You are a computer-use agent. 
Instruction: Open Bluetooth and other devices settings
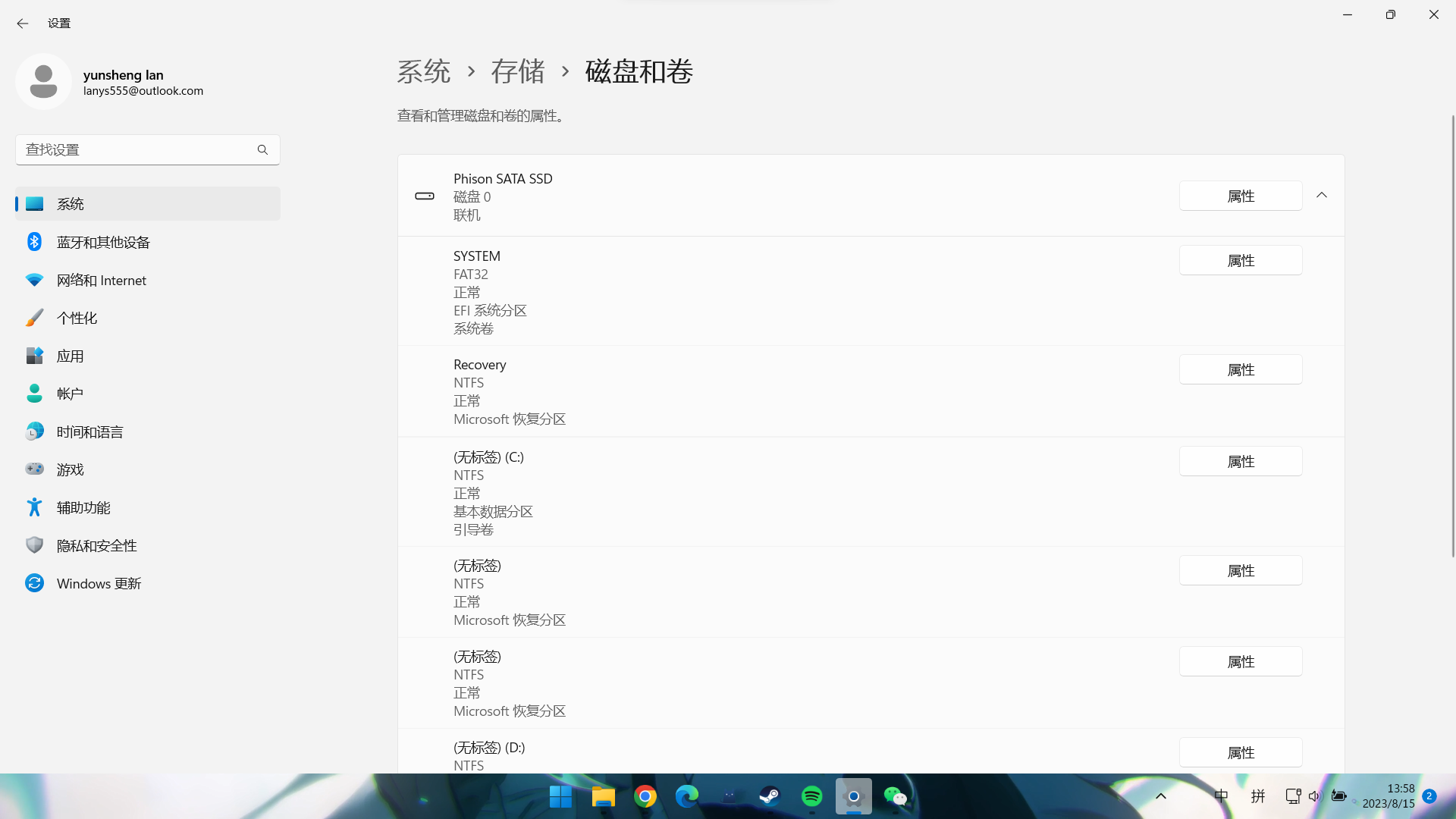[x=103, y=242]
